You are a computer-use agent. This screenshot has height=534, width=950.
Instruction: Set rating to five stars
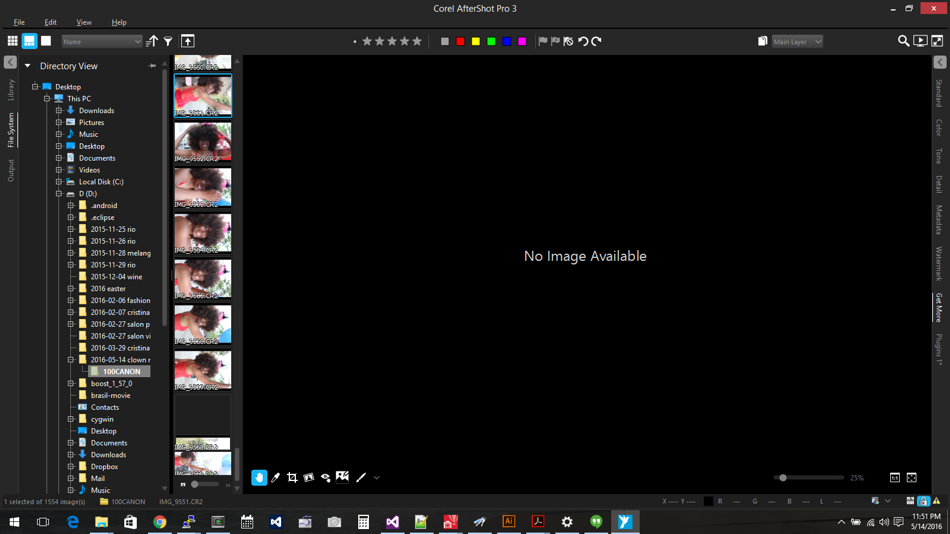click(x=417, y=41)
